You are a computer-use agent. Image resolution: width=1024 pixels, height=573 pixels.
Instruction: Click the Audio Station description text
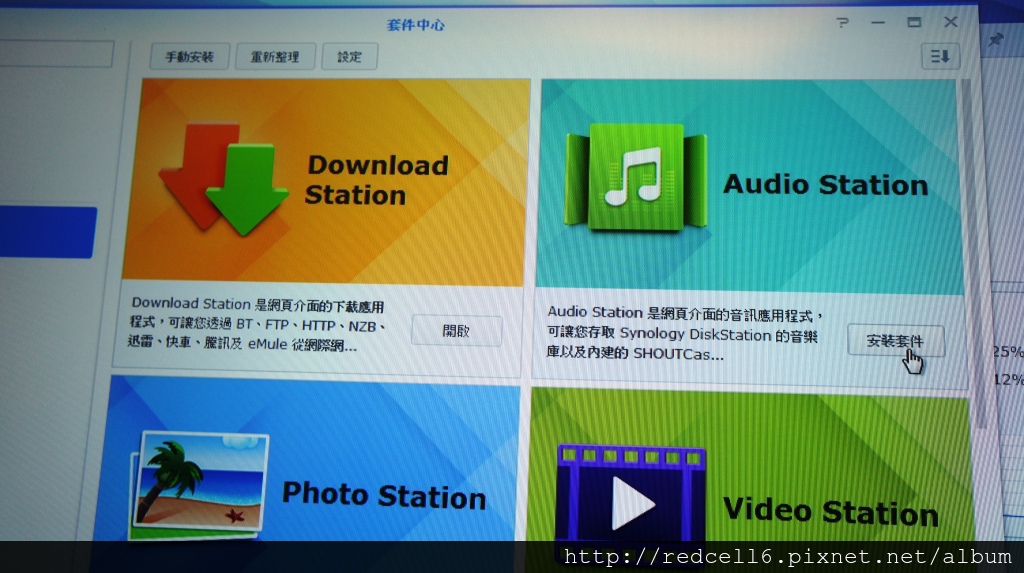pos(684,333)
